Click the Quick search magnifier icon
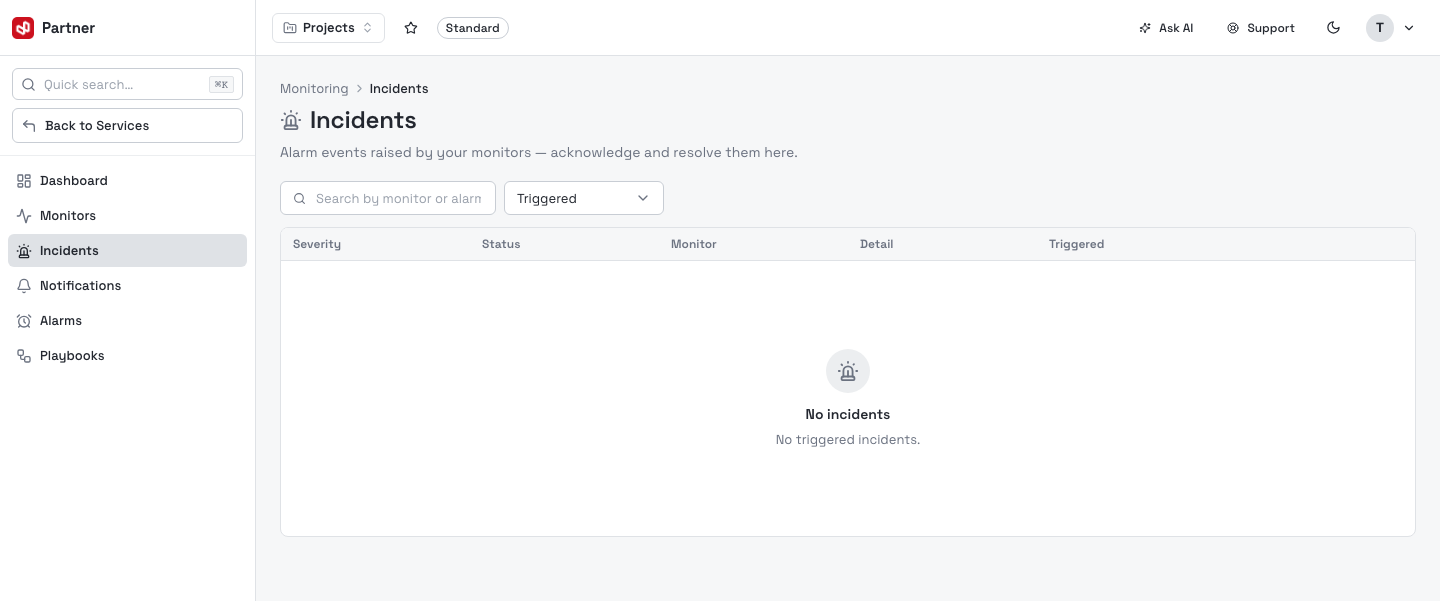1440x601 pixels. coord(28,84)
